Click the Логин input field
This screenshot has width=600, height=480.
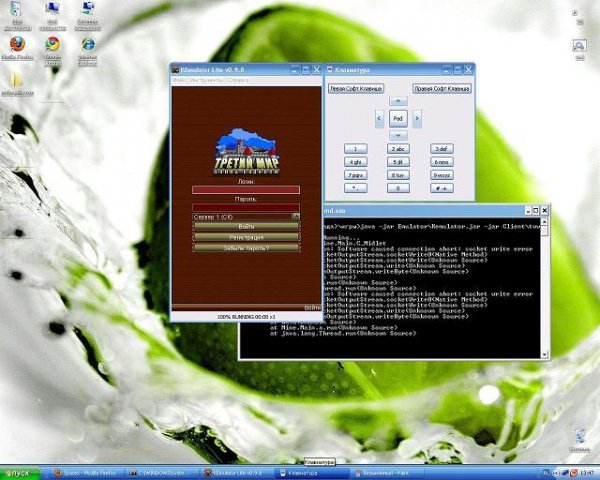pyautogui.click(x=246, y=189)
